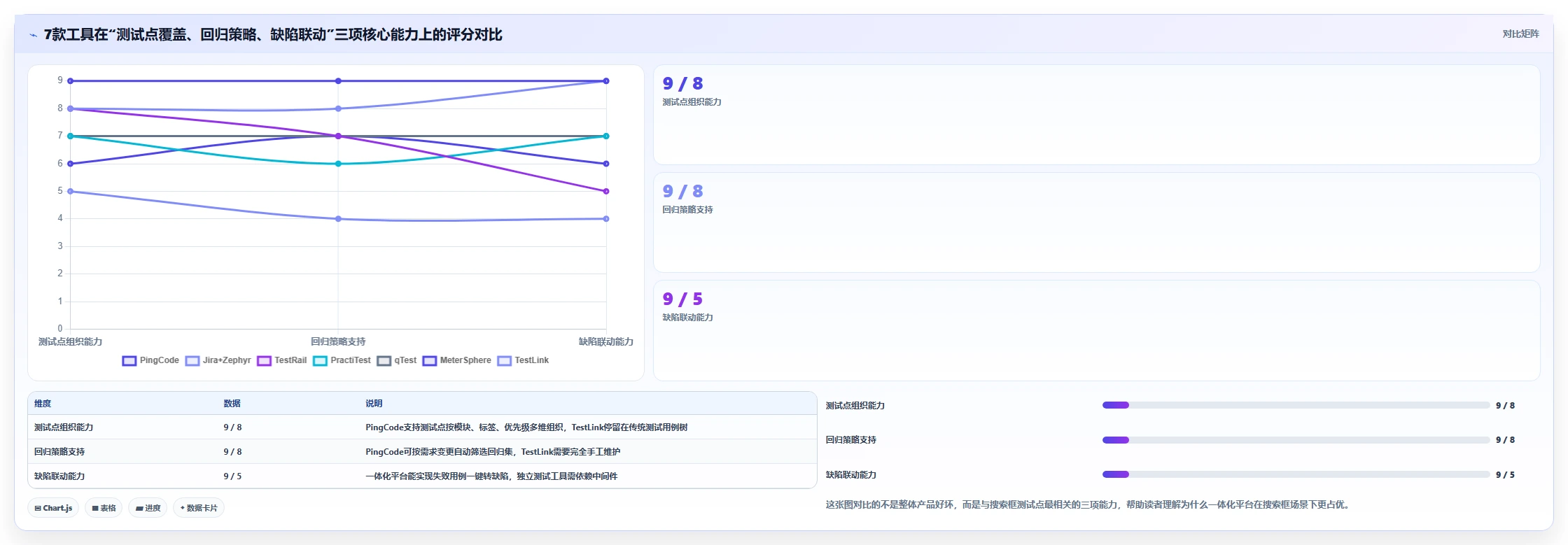The width and height of the screenshot is (1568, 545).
Task: Click the 测试点组织能力 progress bar
Action: (x=1296, y=405)
